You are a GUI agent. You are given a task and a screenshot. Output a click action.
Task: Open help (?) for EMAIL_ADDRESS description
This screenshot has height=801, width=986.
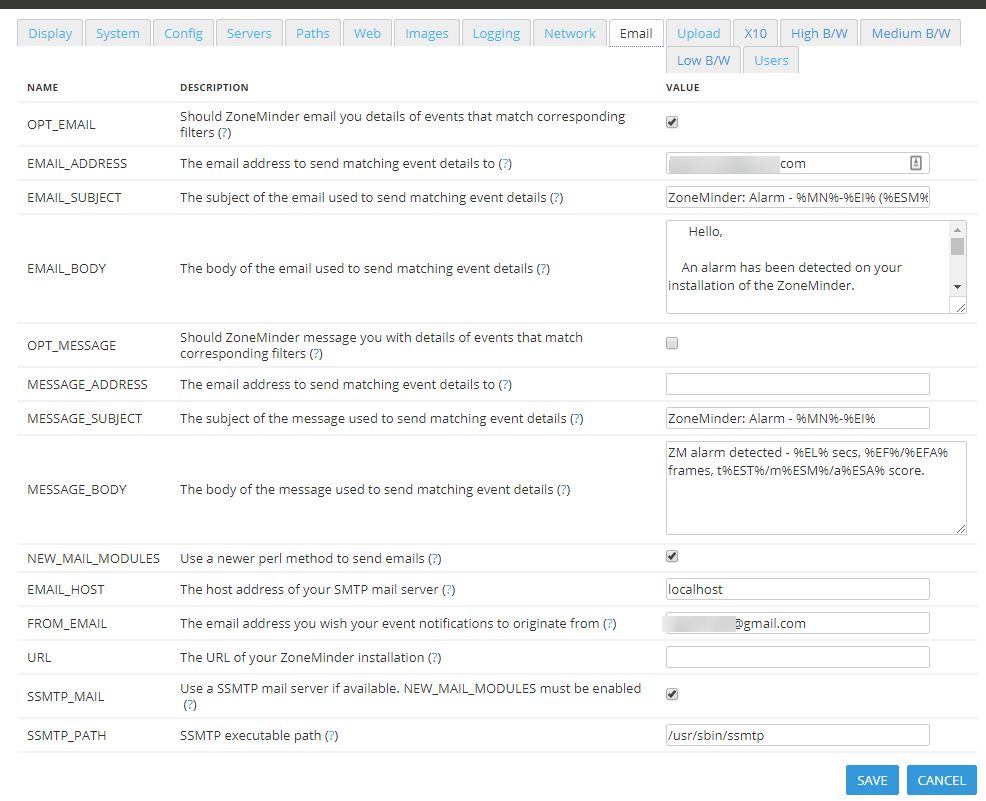[505, 163]
